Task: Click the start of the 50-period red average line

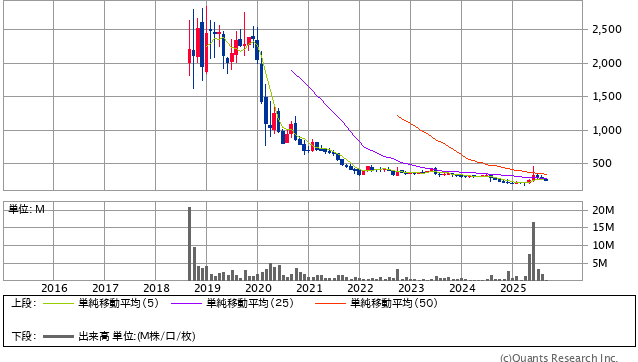Action: click(397, 116)
